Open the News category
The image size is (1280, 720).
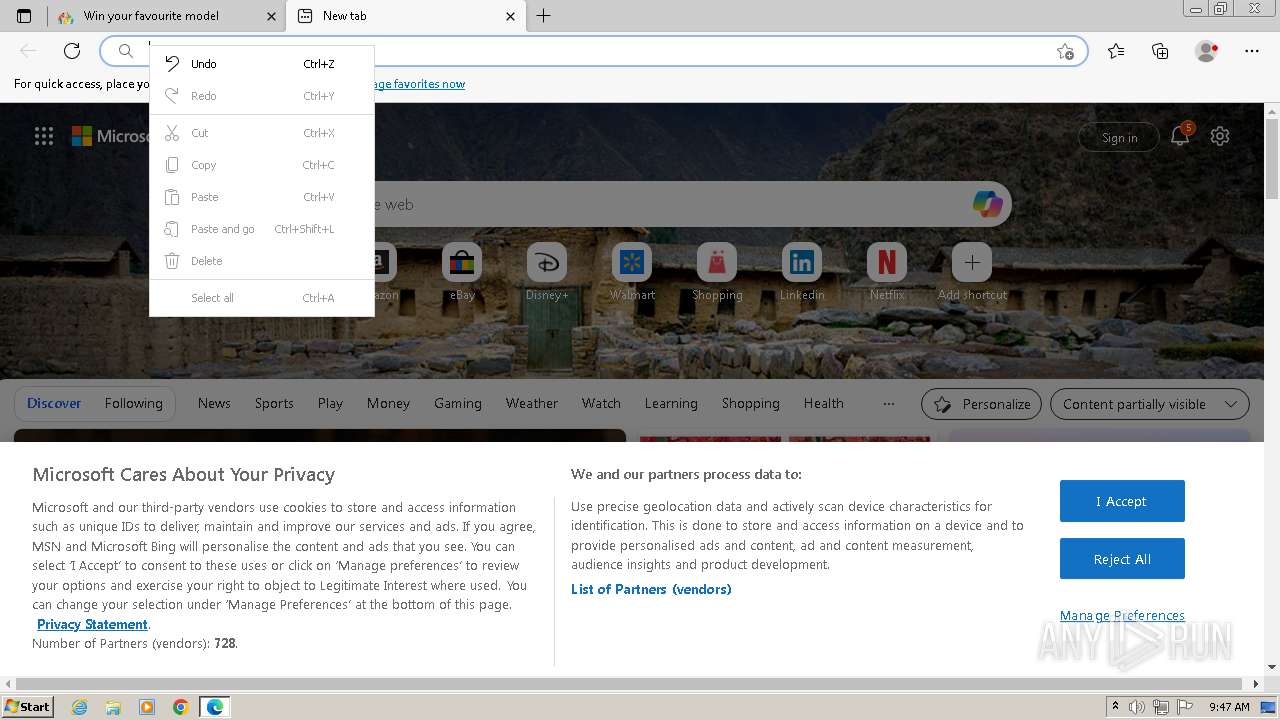coord(214,403)
